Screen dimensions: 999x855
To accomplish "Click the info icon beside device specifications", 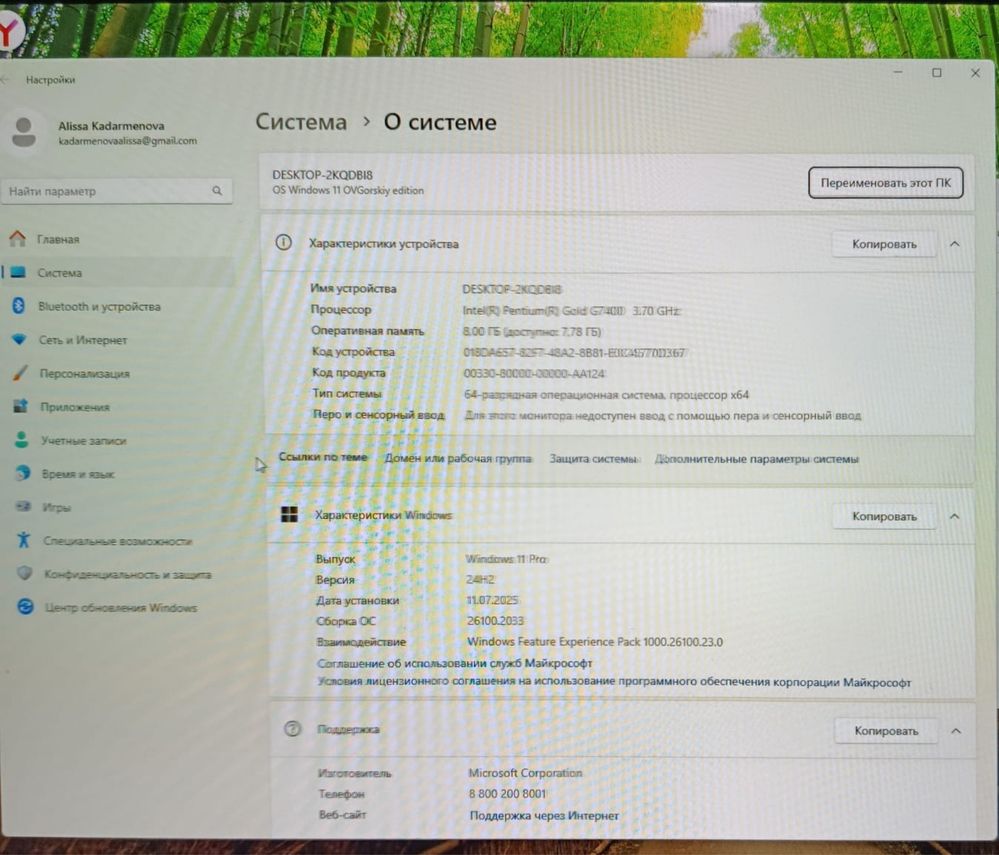I will click(284, 242).
